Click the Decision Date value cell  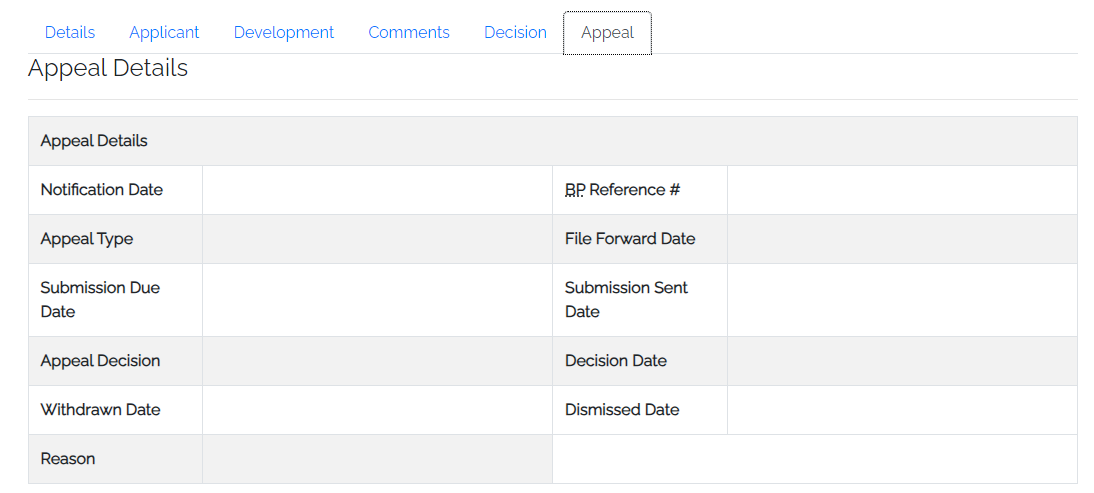(x=902, y=361)
